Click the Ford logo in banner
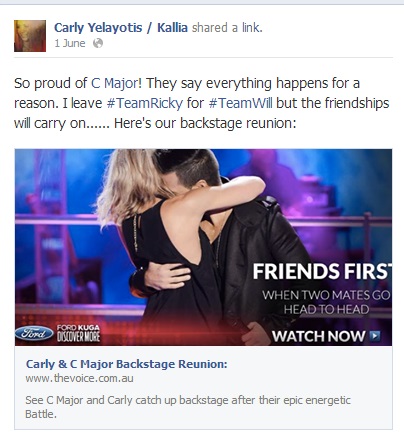Screen dimensions: 404x445 (x=34, y=333)
